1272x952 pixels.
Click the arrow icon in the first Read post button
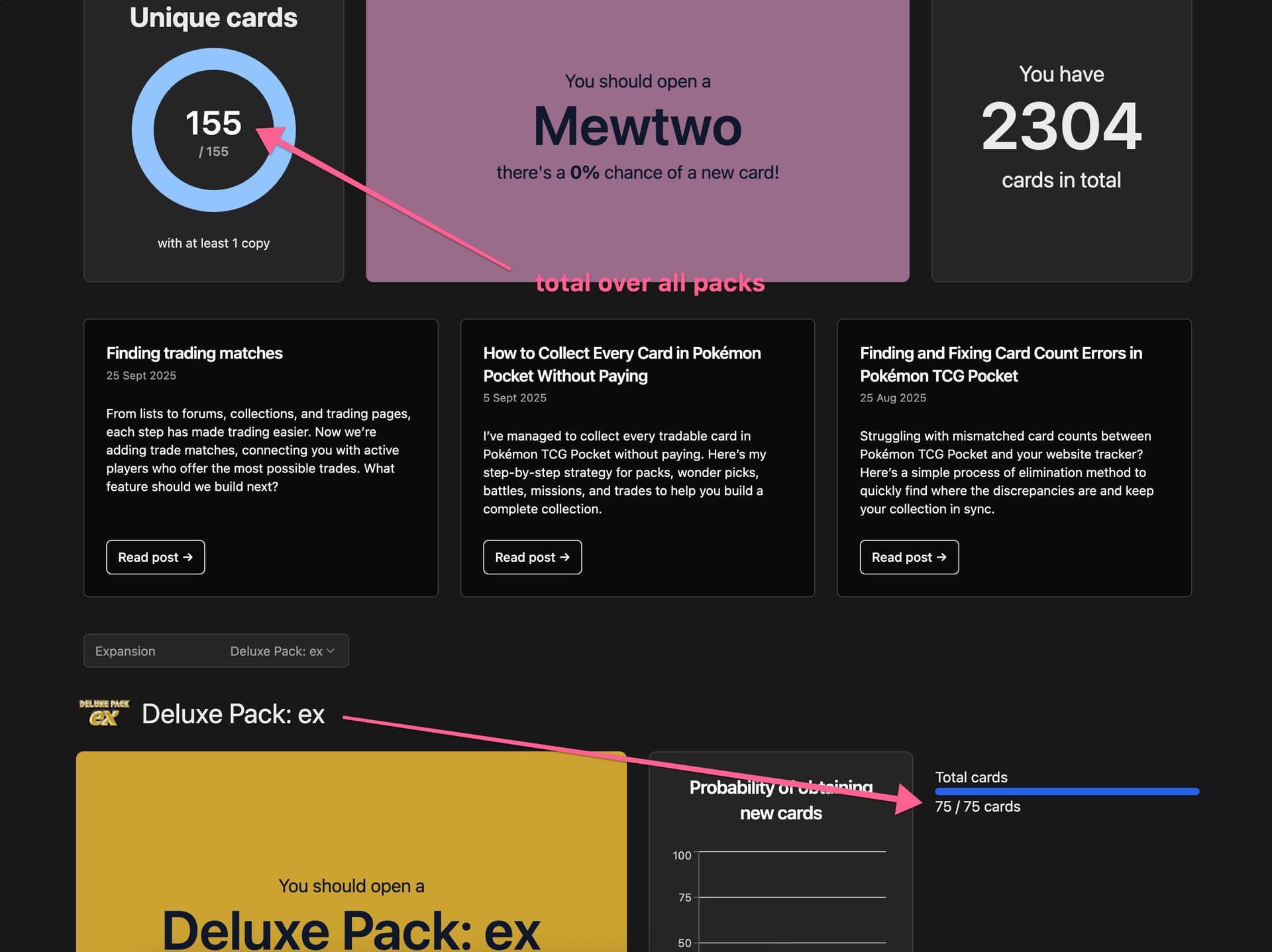click(x=188, y=557)
